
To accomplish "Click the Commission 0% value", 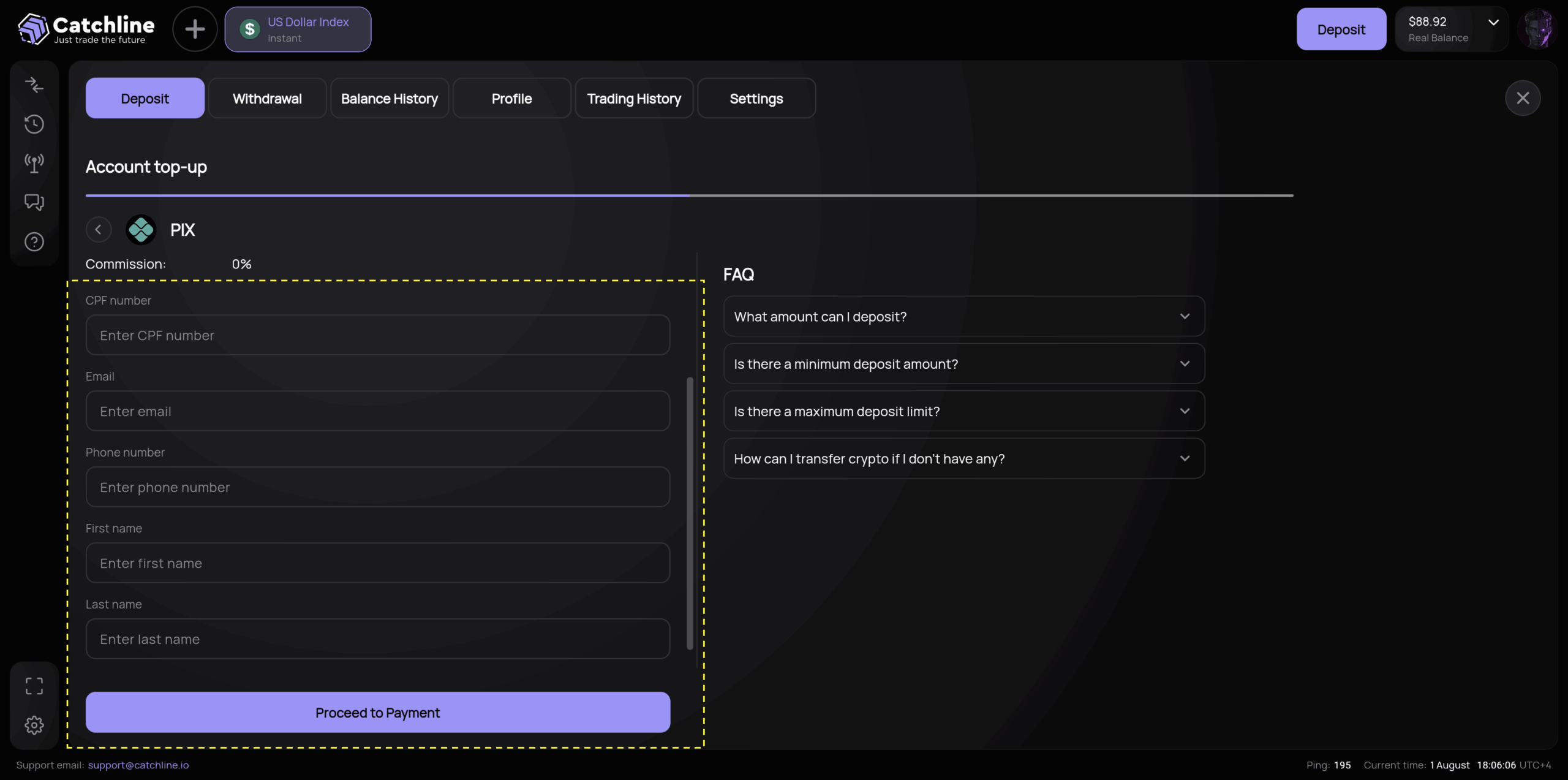I will (241, 264).
